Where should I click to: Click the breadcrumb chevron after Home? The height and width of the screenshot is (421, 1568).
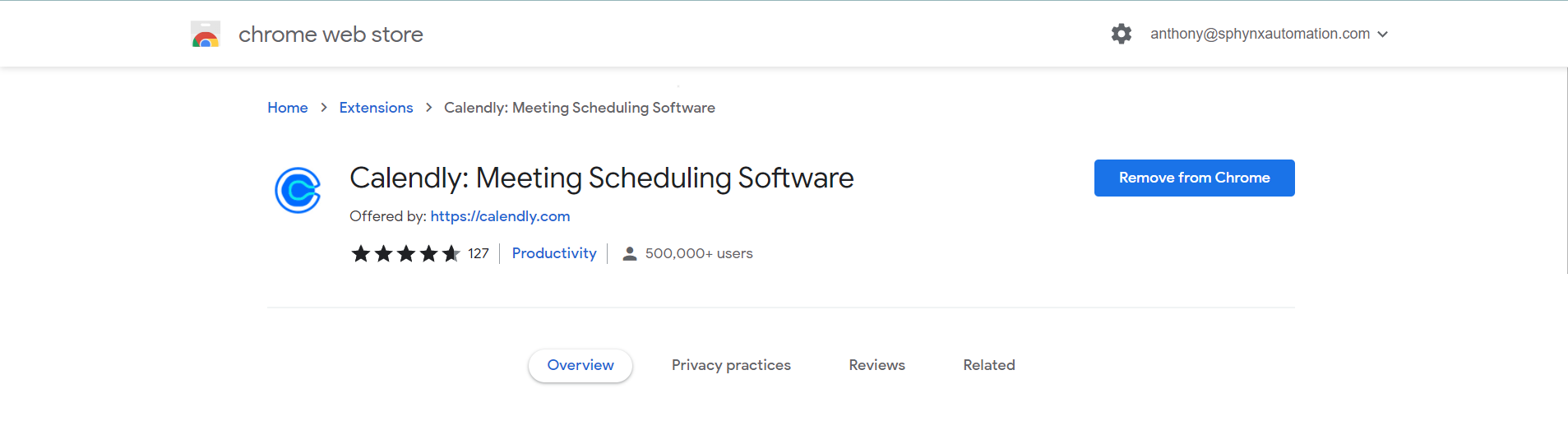tap(324, 108)
